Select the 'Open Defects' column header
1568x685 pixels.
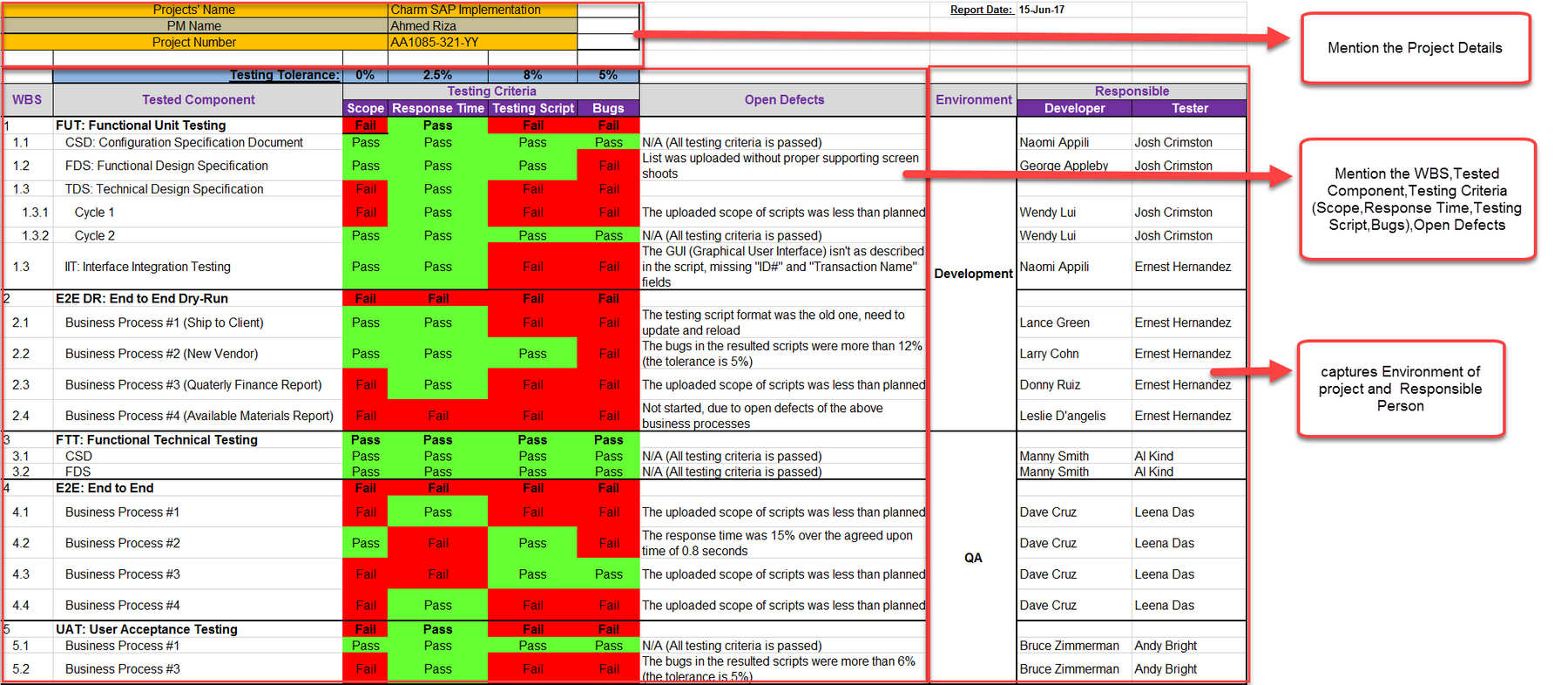point(783,99)
